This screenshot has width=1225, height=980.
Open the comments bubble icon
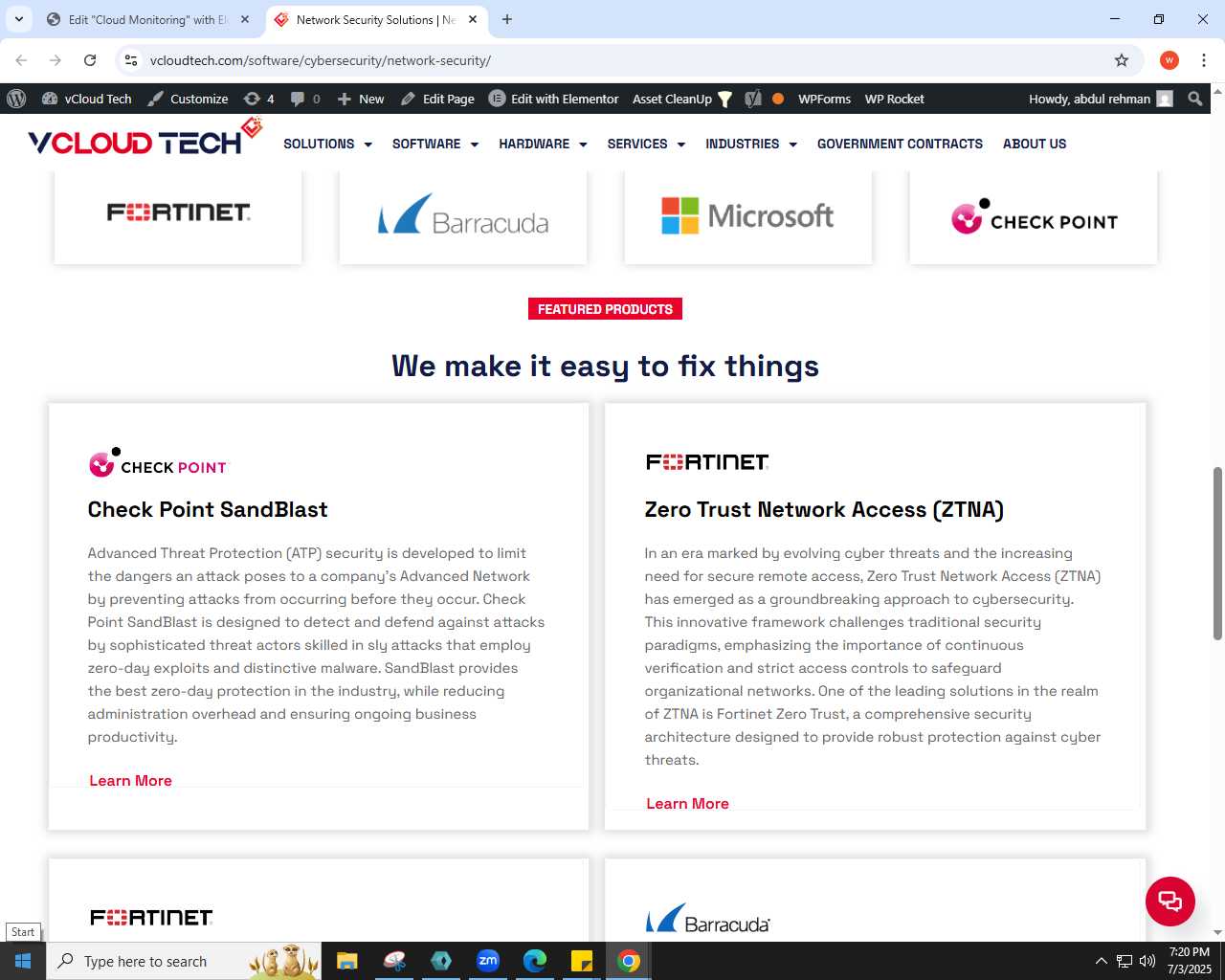pyautogui.click(x=305, y=99)
